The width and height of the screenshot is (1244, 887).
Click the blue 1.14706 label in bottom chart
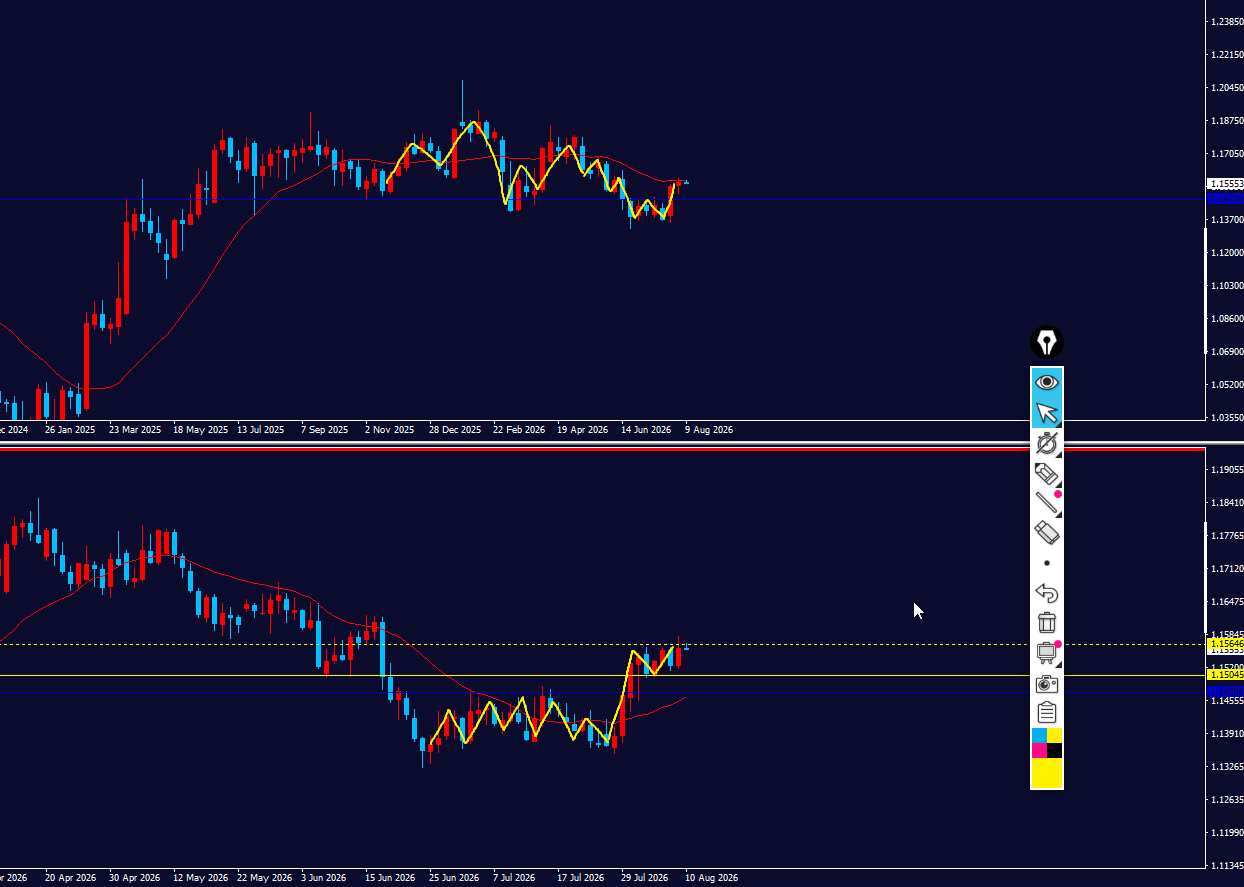coord(1226,691)
